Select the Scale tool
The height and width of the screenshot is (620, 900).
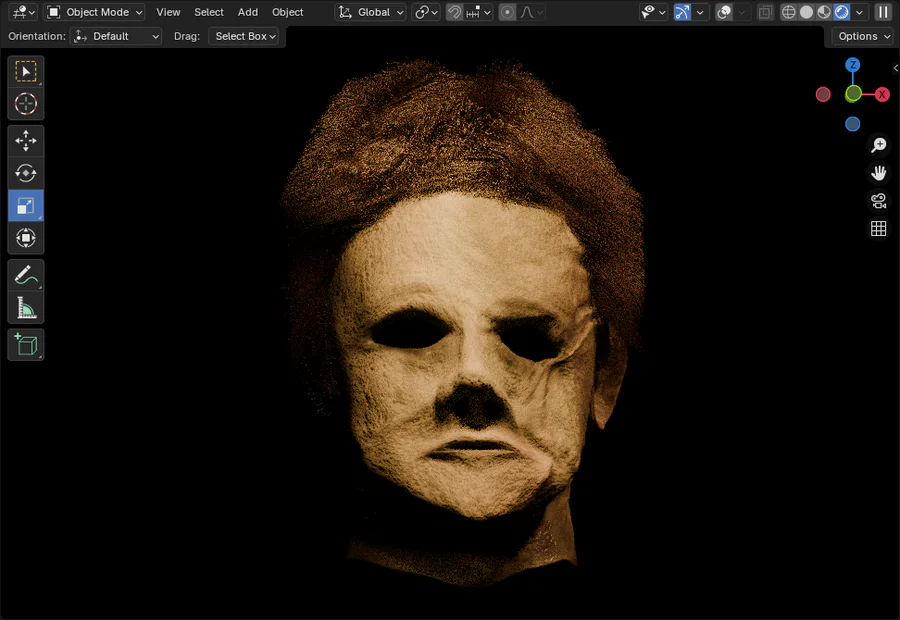coord(25,206)
